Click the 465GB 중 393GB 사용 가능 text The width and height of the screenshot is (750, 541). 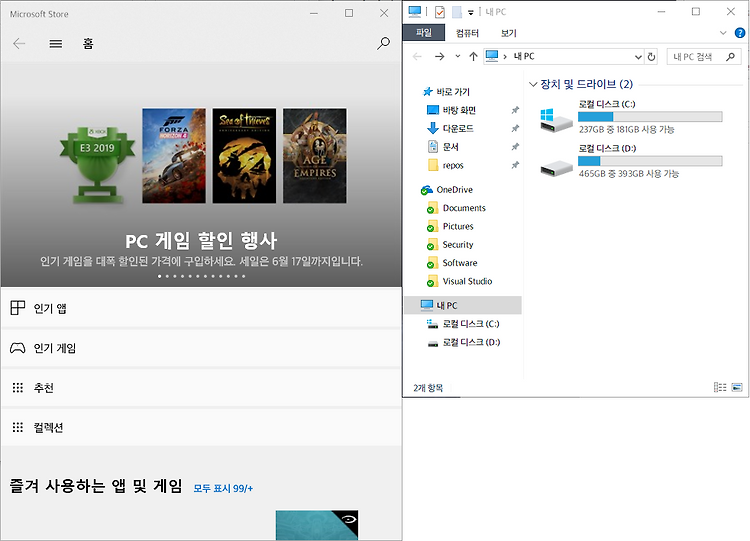629,173
